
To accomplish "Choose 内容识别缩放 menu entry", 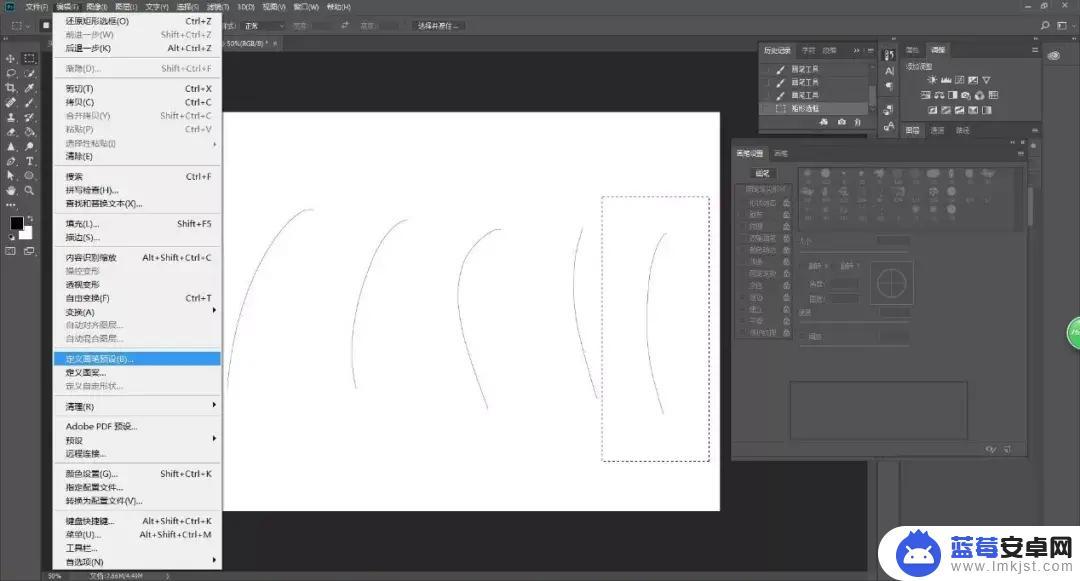I will click(x=137, y=257).
